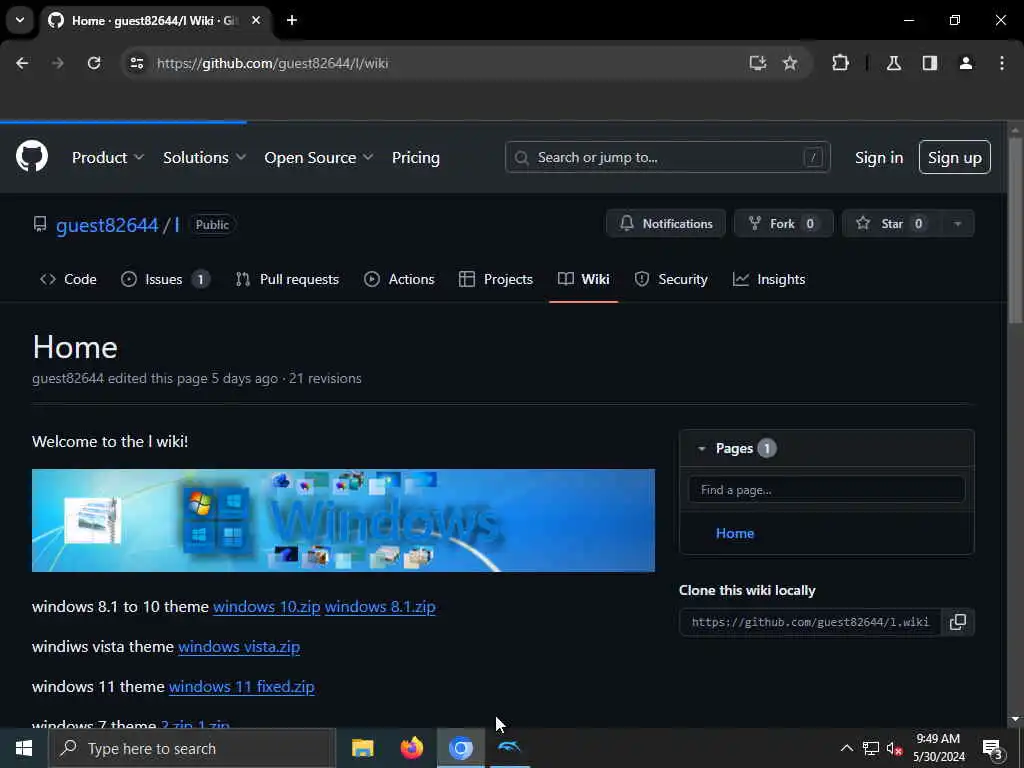Click the wiki clone URL field
Image resolution: width=1024 pixels, height=768 pixels.
[x=810, y=622]
